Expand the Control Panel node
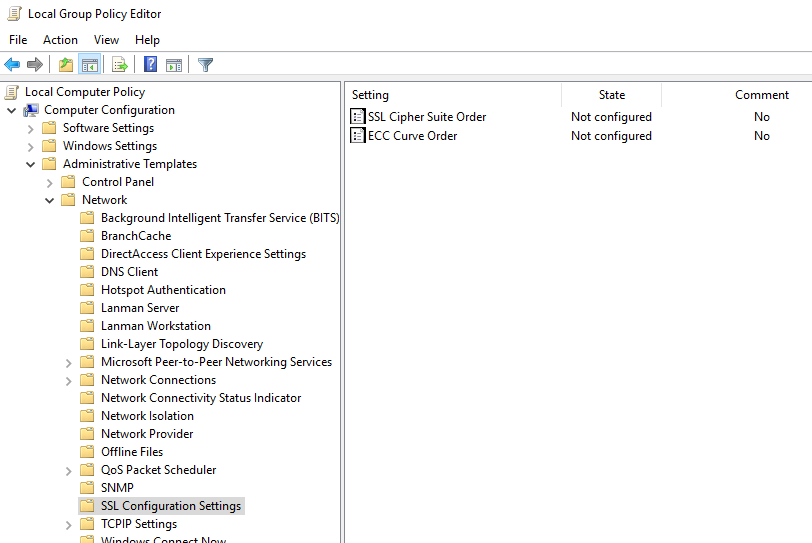812x543 pixels. (50, 183)
